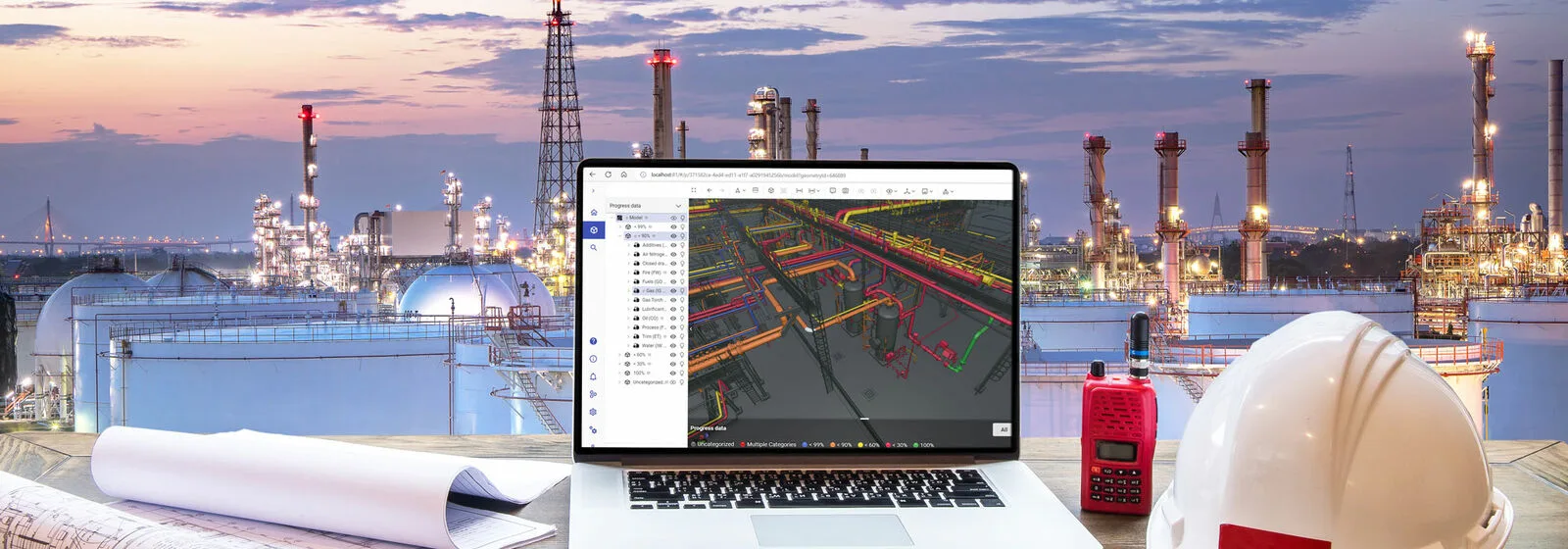Click the 3D cube view toolbar icon
The height and width of the screenshot is (549, 1568).
tap(771, 190)
